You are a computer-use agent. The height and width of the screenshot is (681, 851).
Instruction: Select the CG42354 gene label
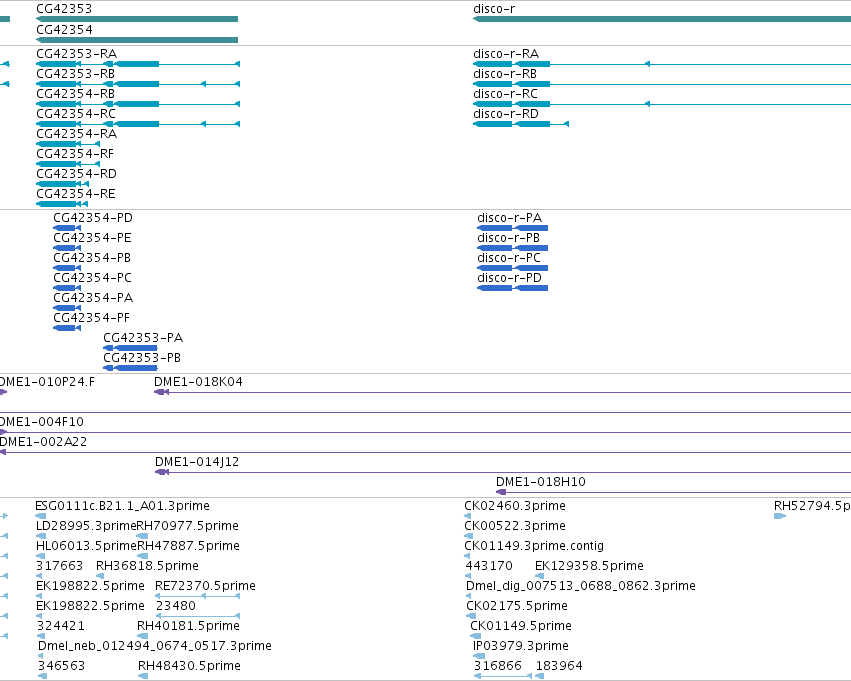click(x=64, y=29)
